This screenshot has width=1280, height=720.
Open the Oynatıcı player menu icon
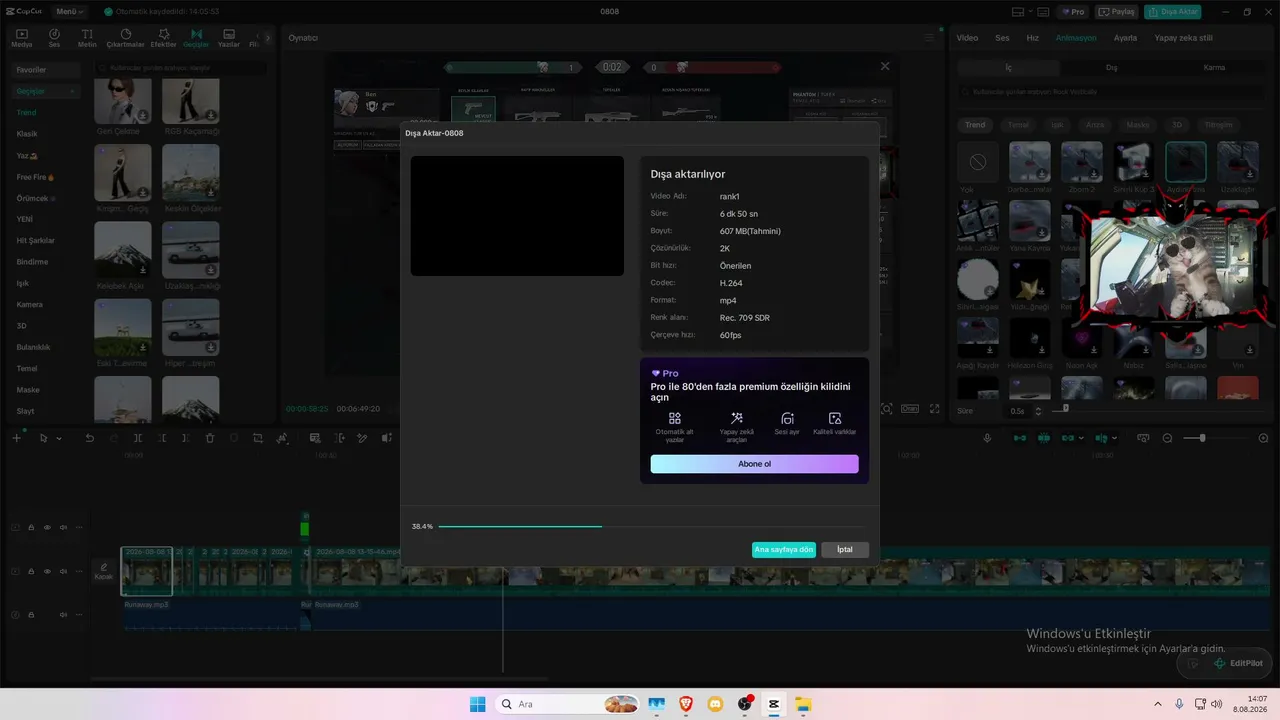[929, 38]
